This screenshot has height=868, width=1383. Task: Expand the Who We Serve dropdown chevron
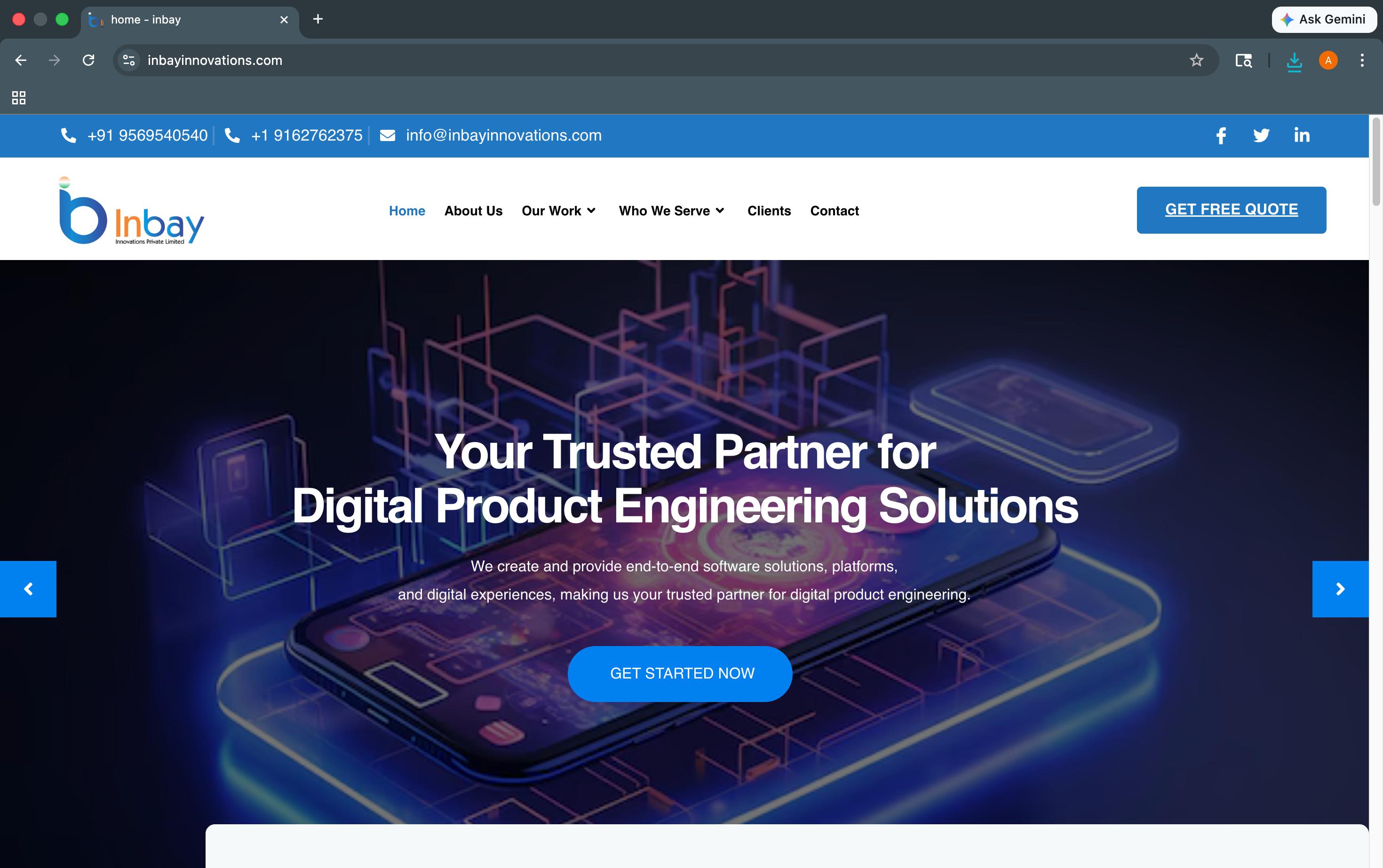(720, 211)
